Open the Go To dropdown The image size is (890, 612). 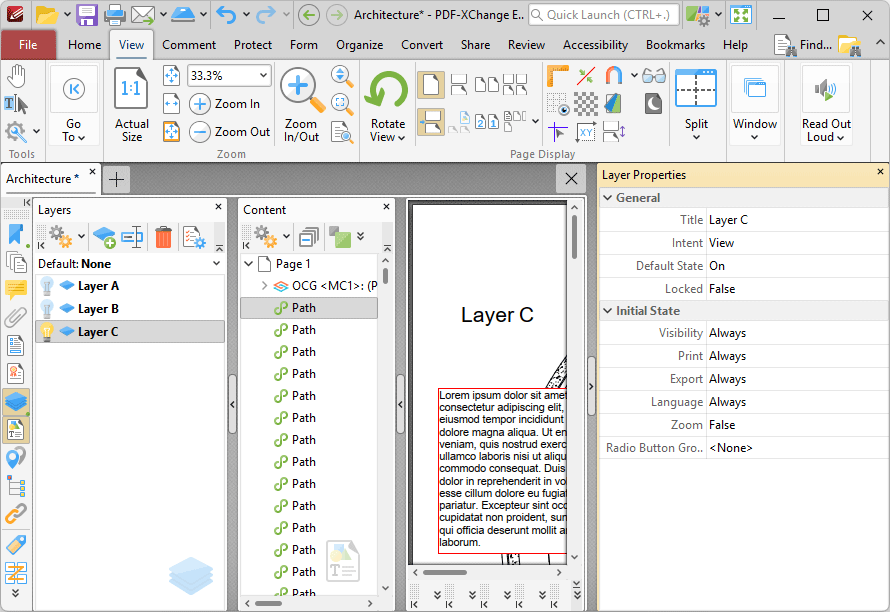[74, 131]
